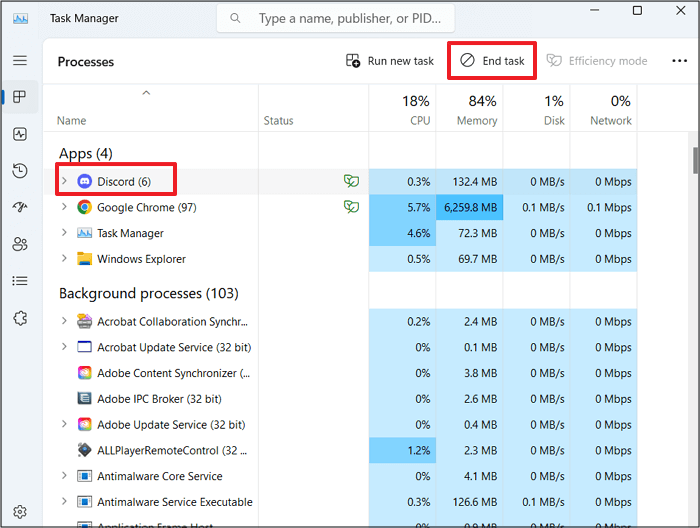The width and height of the screenshot is (700, 528).
Task: Expand Antimalware Service Executable row
Action: (64, 502)
